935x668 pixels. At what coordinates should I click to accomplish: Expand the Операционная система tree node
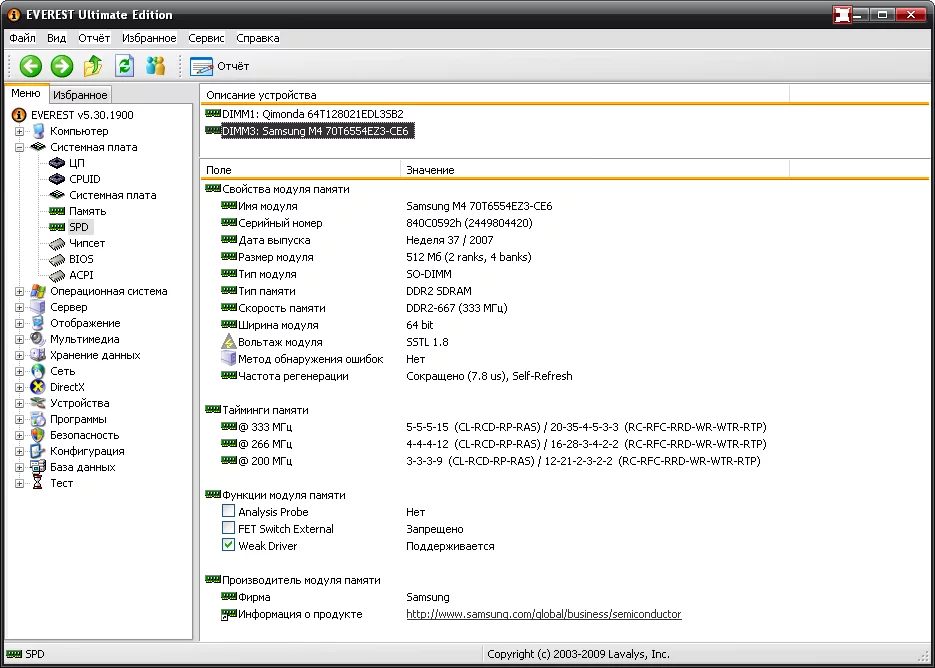pos(19,291)
